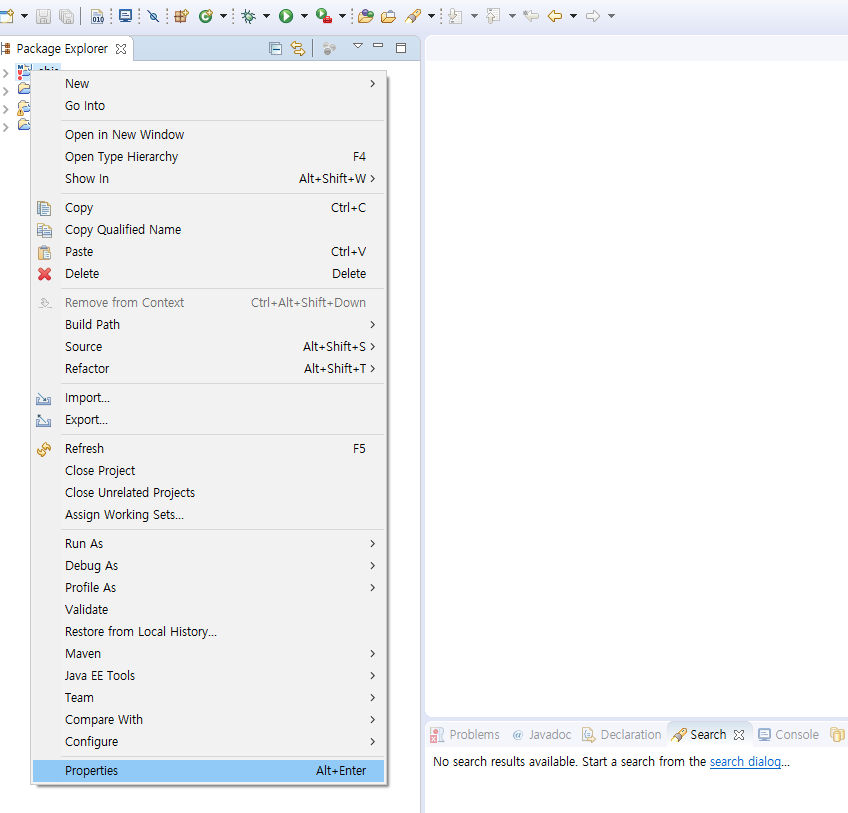Click the New wizard toolbar icon
This screenshot has width=848, height=813.
[x=7, y=16]
